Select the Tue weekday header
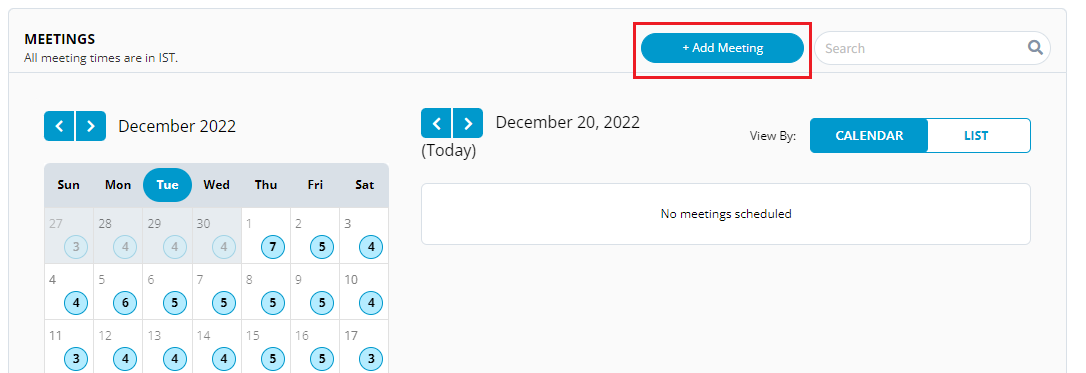 [168, 185]
